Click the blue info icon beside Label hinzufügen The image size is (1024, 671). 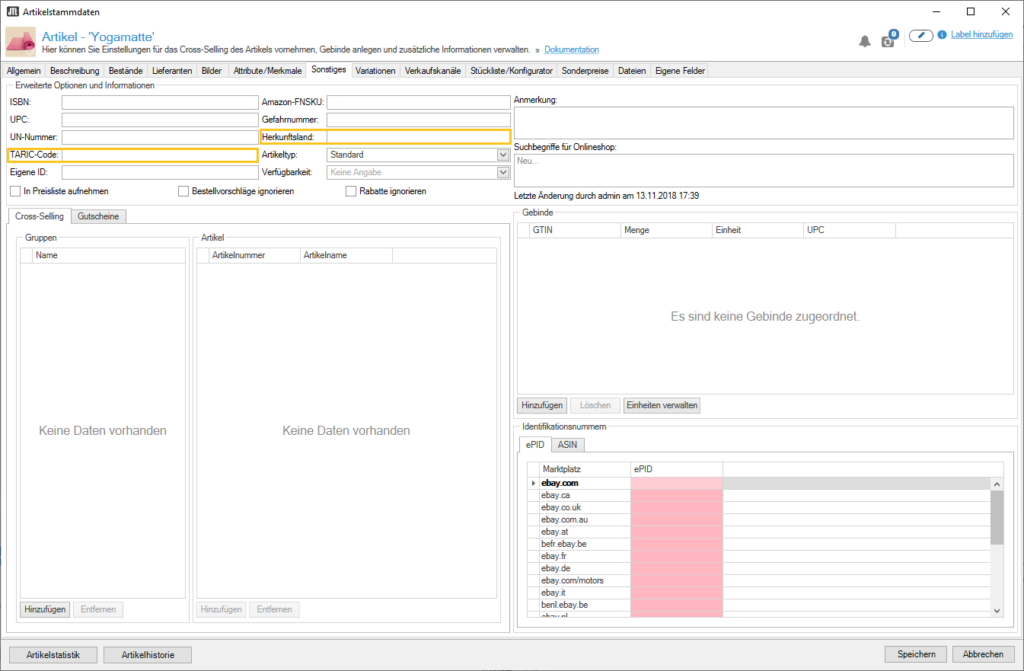(x=941, y=36)
